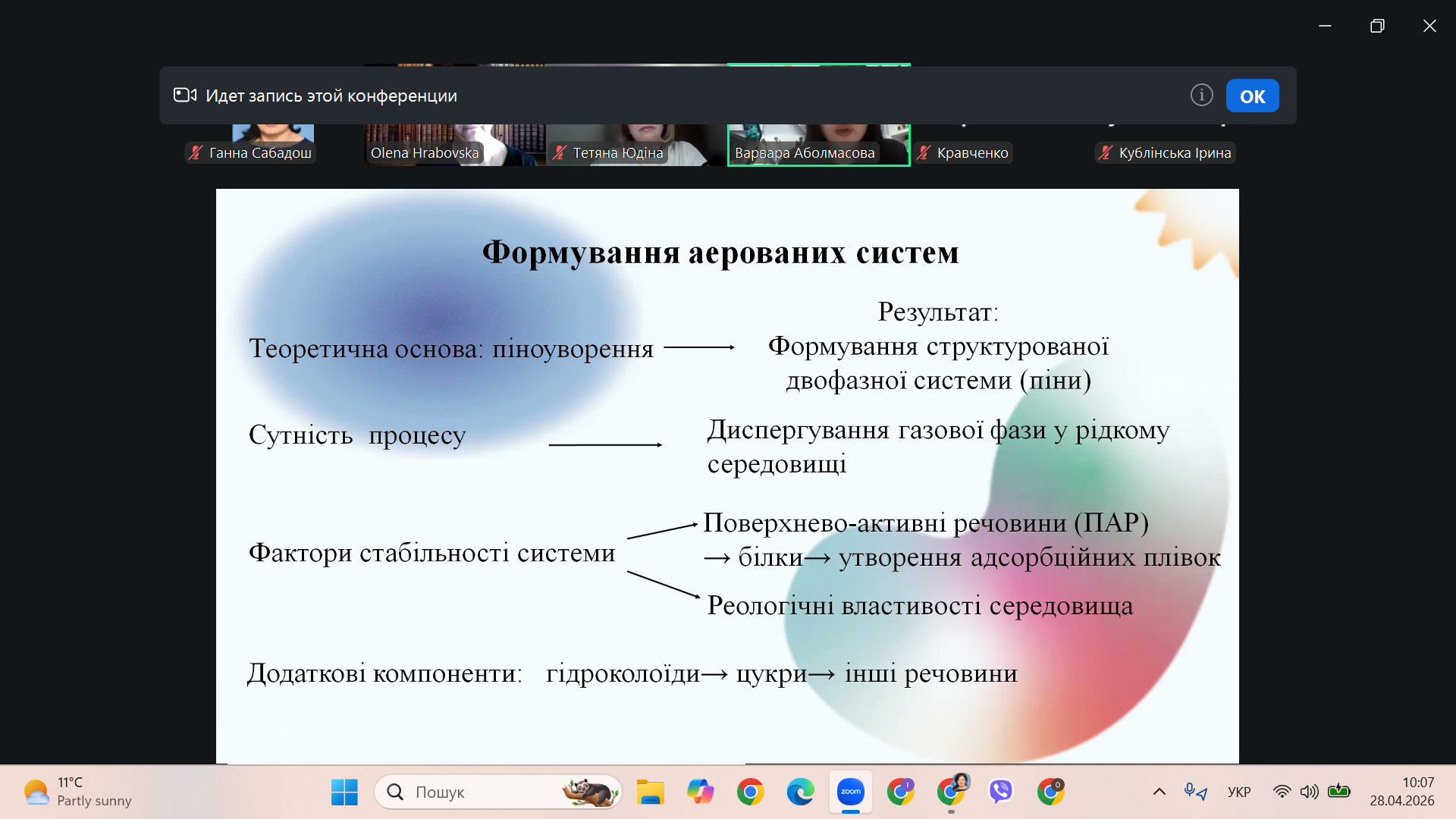Open the Wi-Fi network settings flyout
The width and height of the screenshot is (1456, 819).
[x=1282, y=792]
